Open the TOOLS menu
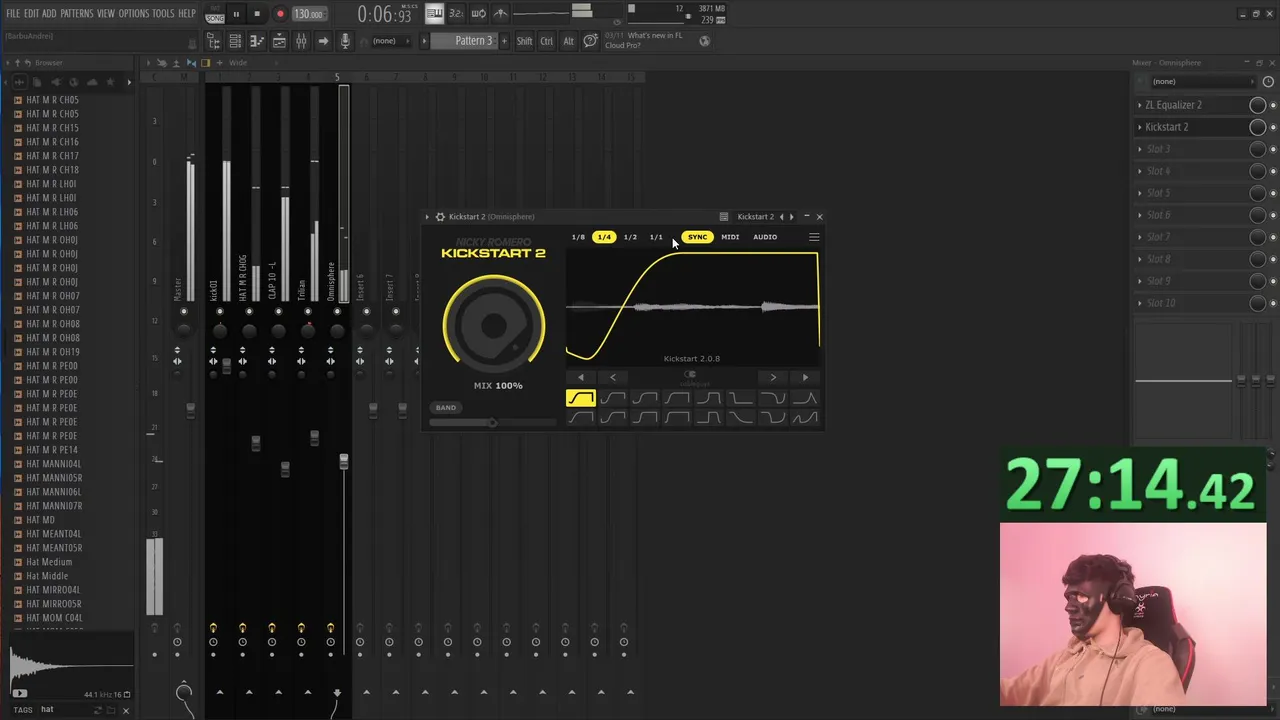The width and height of the screenshot is (1280, 720). point(163,14)
